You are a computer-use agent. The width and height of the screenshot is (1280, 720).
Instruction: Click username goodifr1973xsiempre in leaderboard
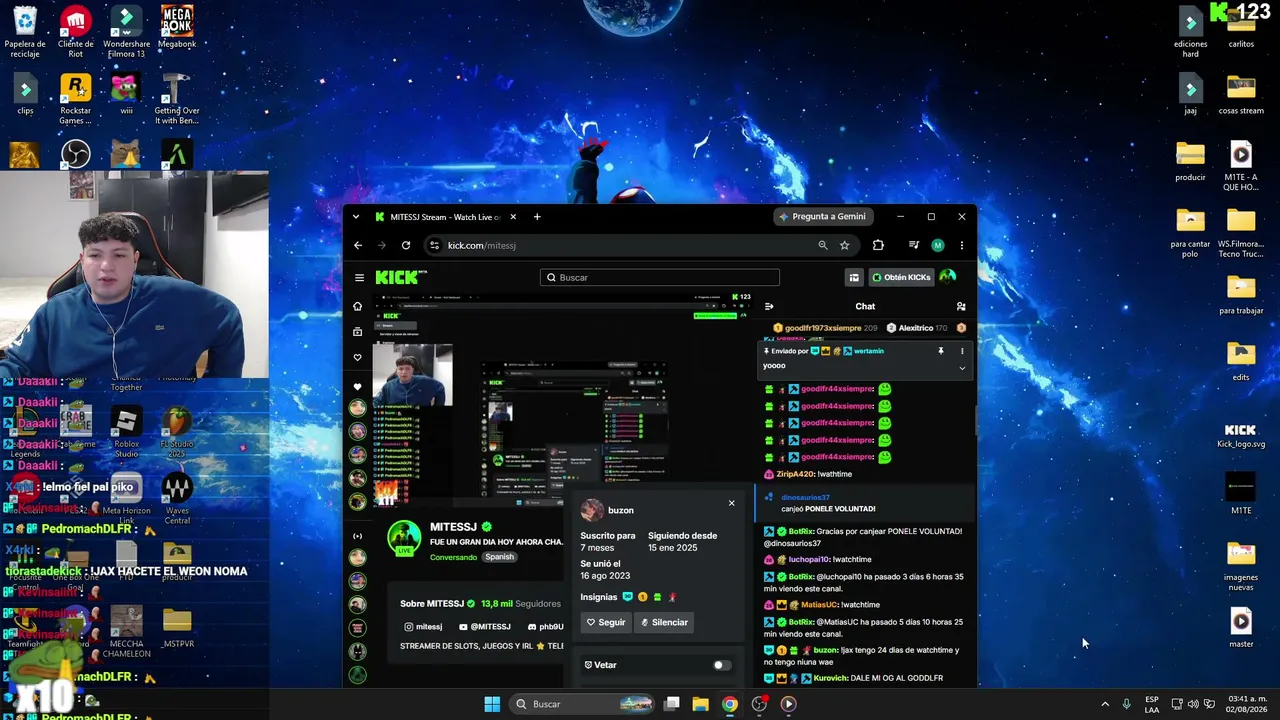pos(823,328)
